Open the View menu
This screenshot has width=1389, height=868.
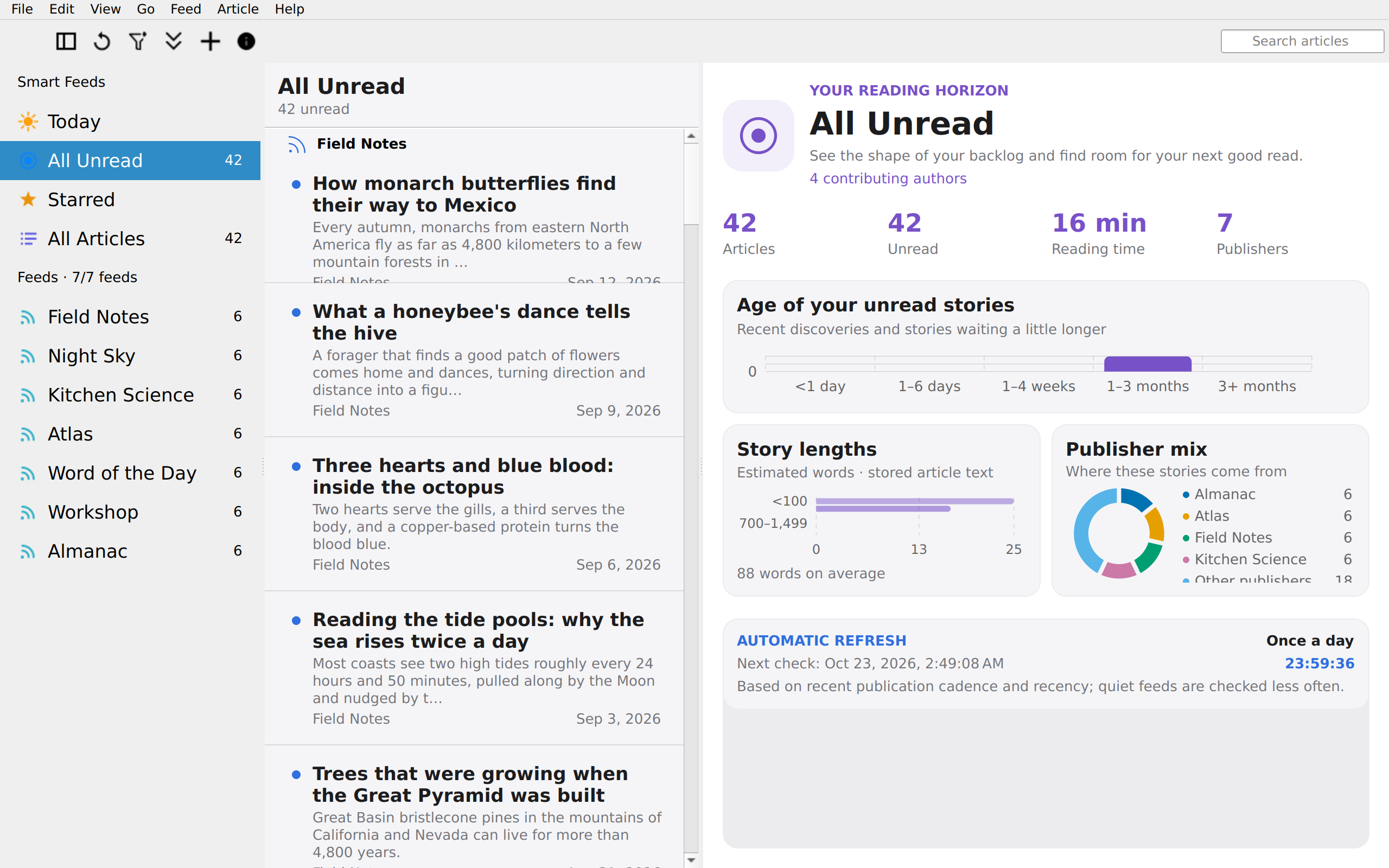point(105,9)
